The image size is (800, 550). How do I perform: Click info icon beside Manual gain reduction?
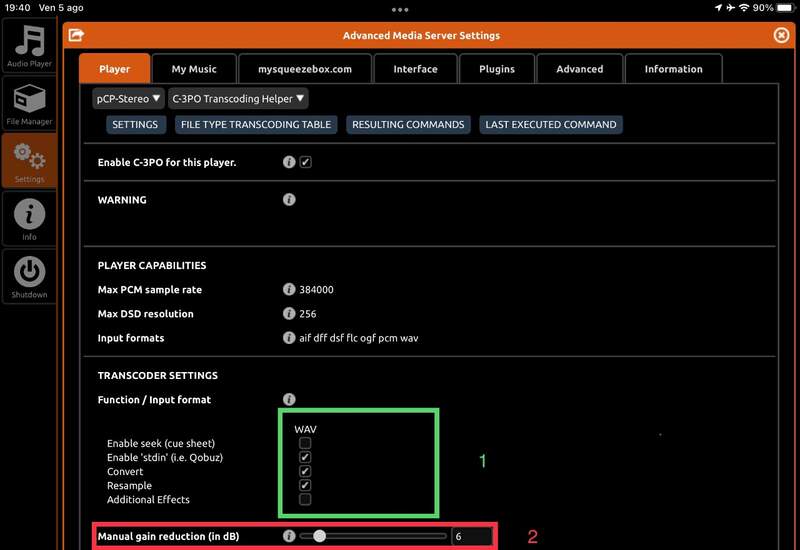coord(289,537)
